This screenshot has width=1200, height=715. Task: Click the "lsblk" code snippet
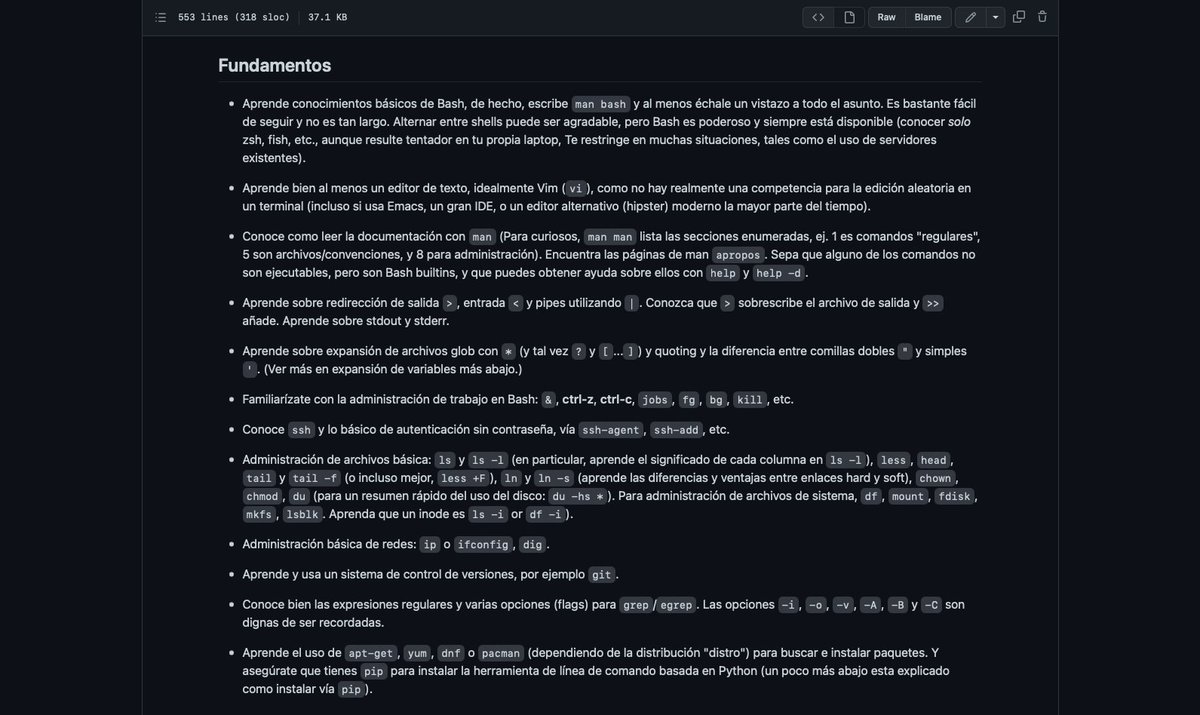[302, 514]
